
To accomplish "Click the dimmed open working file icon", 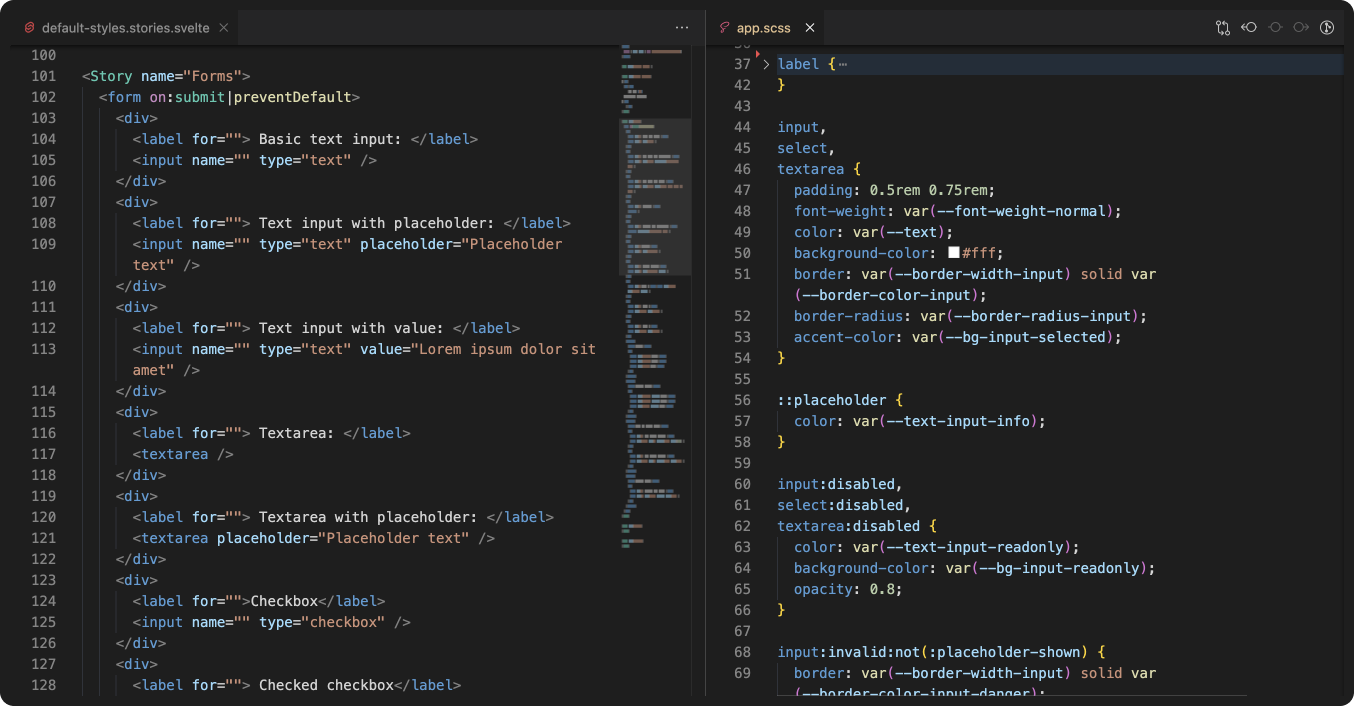I will click(1275, 28).
